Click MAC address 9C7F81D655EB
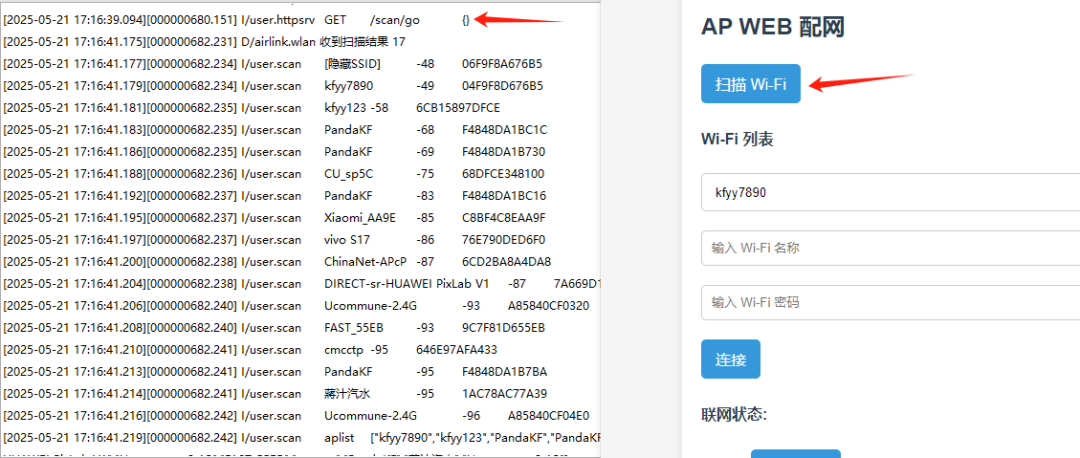 [x=503, y=327]
